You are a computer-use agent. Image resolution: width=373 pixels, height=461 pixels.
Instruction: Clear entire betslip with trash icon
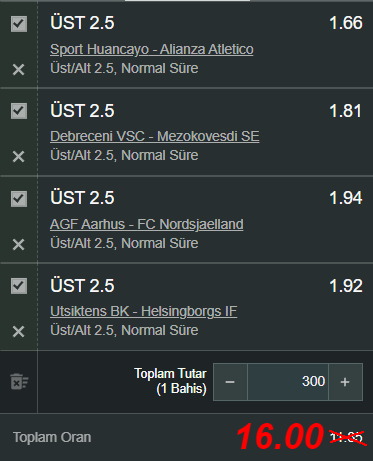tap(19, 381)
